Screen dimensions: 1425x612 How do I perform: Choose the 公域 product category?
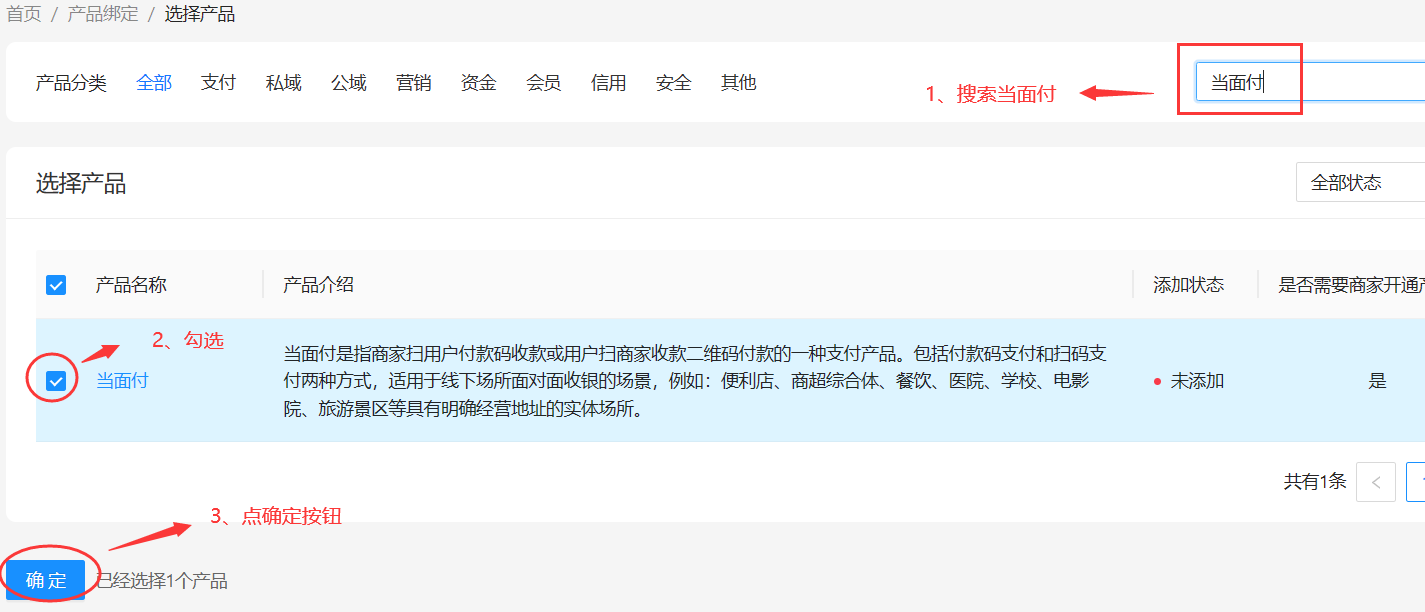[349, 83]
